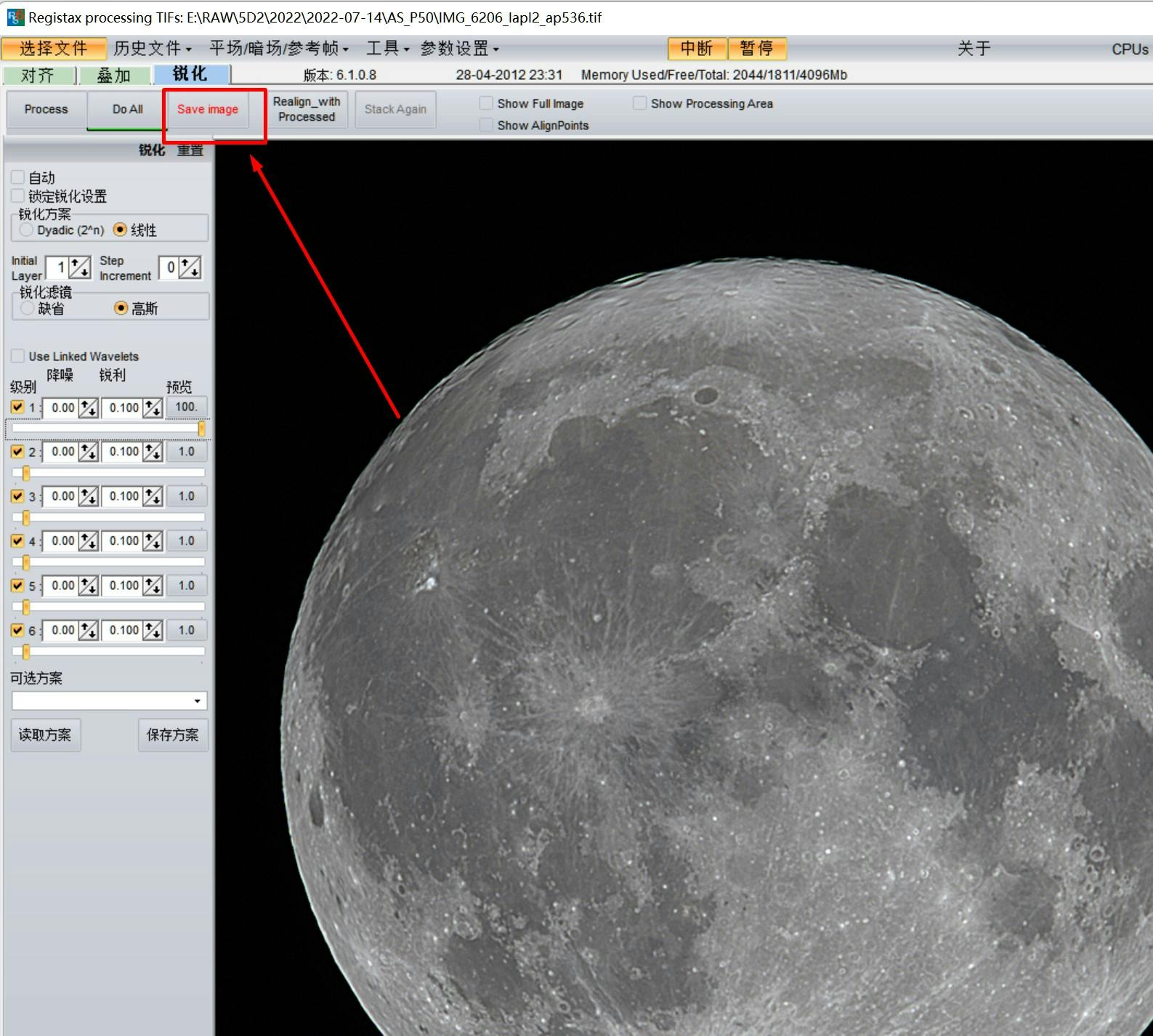Click Initial Layer value field

point(57,267)
